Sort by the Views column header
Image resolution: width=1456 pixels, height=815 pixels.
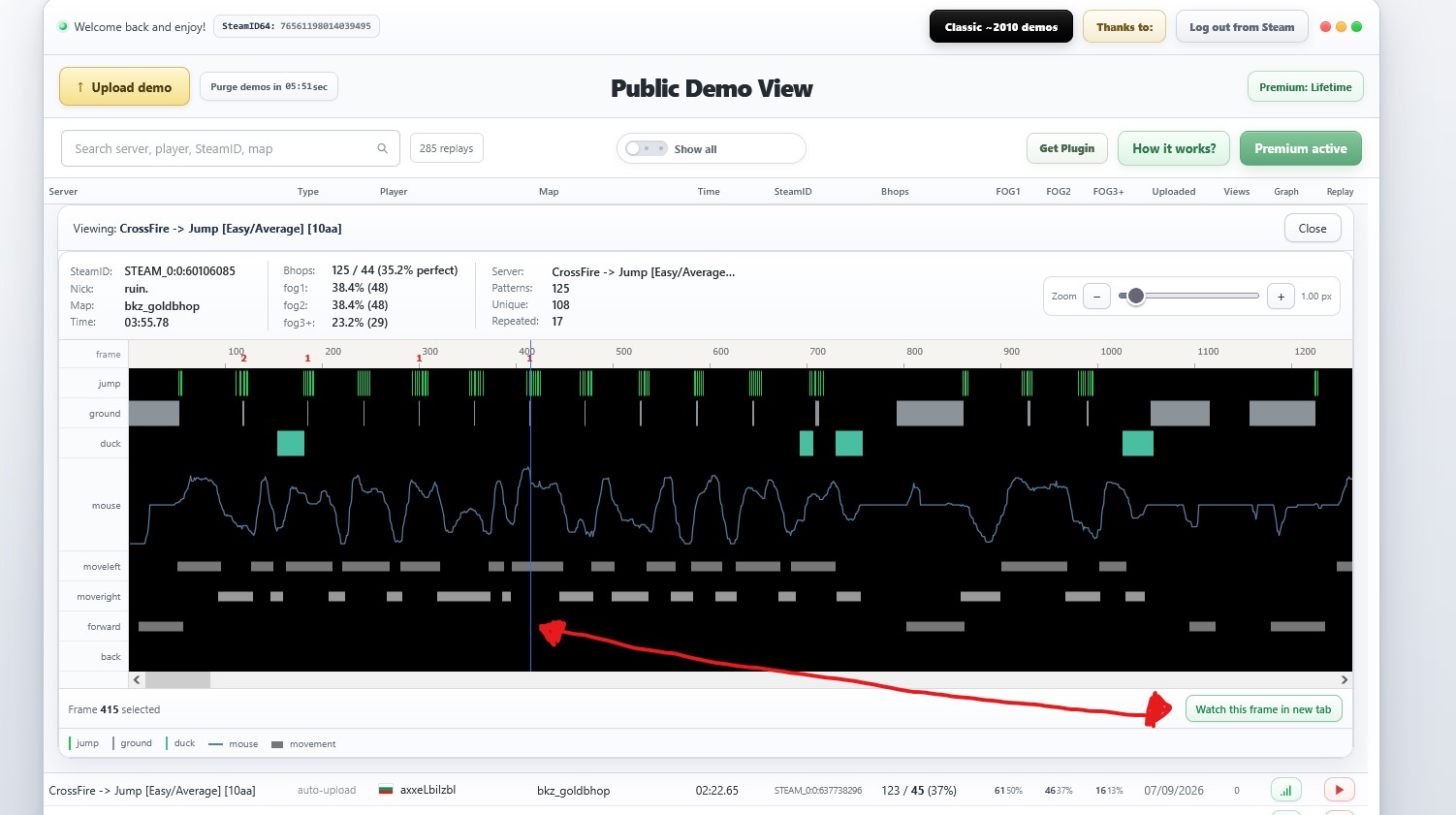pos(1236,192)
